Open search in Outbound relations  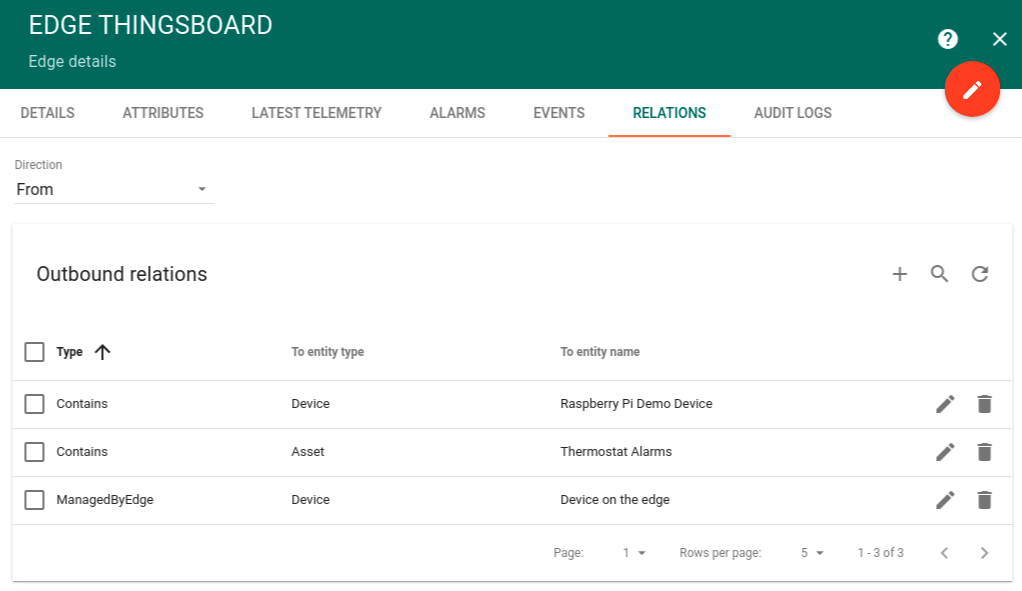[939, 274]
